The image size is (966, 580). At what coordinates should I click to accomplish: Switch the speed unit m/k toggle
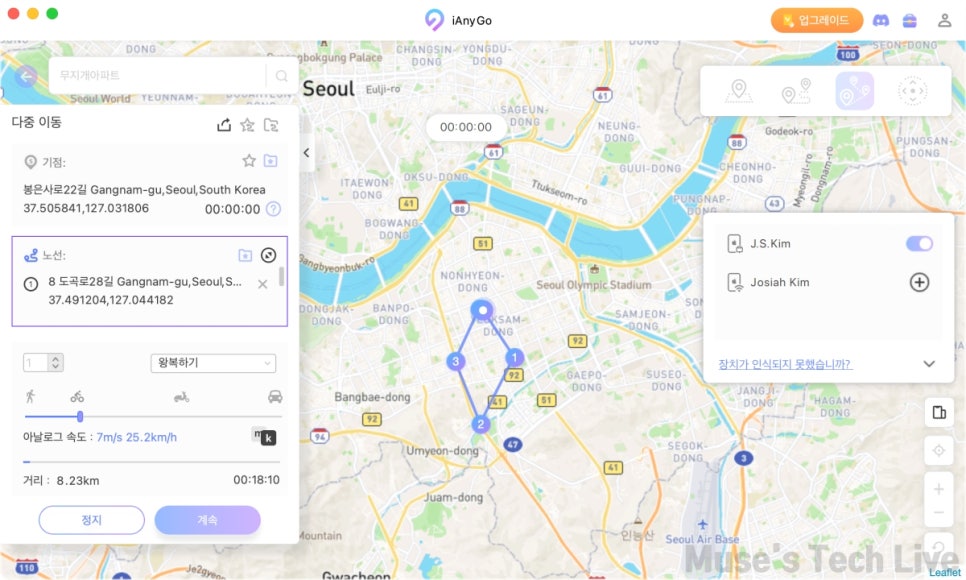point(264,436)
